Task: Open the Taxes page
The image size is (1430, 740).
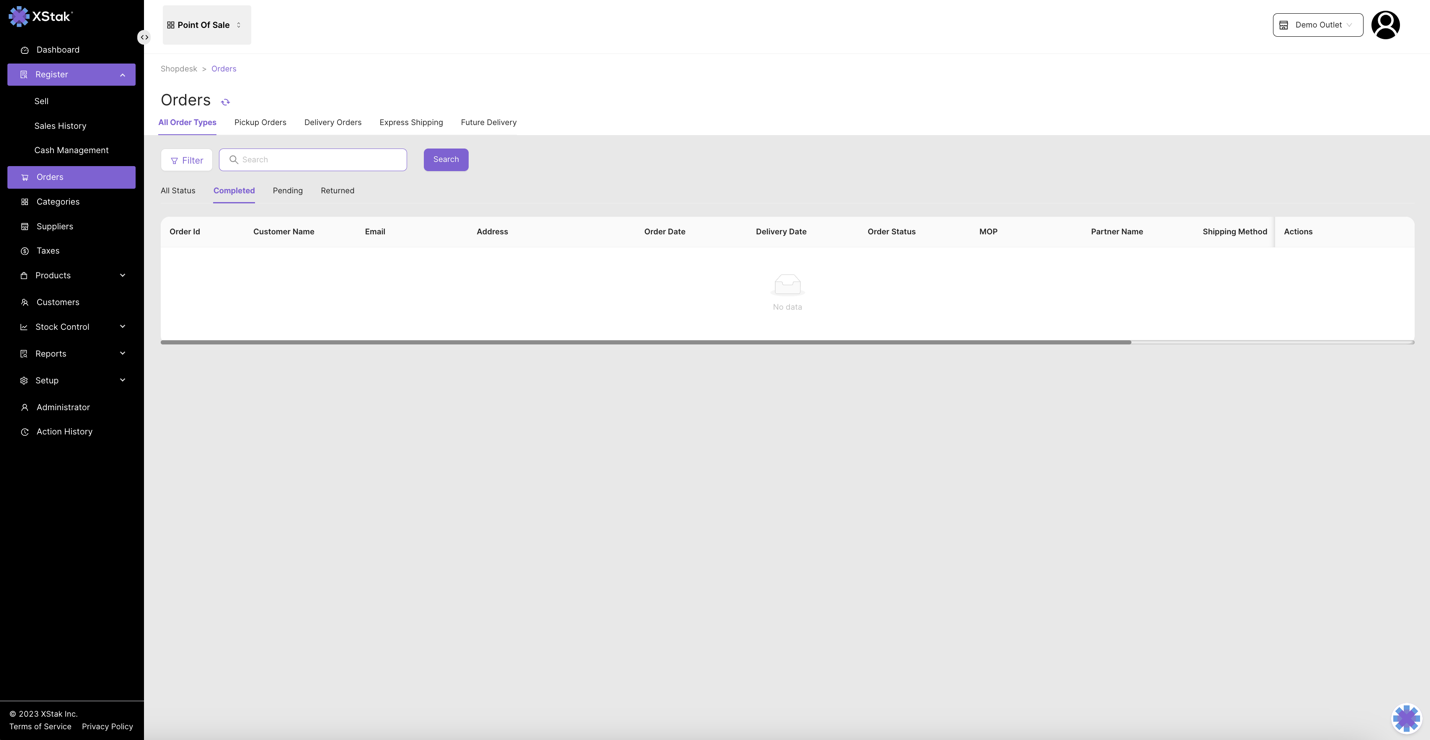Action: tap(48, 251)
